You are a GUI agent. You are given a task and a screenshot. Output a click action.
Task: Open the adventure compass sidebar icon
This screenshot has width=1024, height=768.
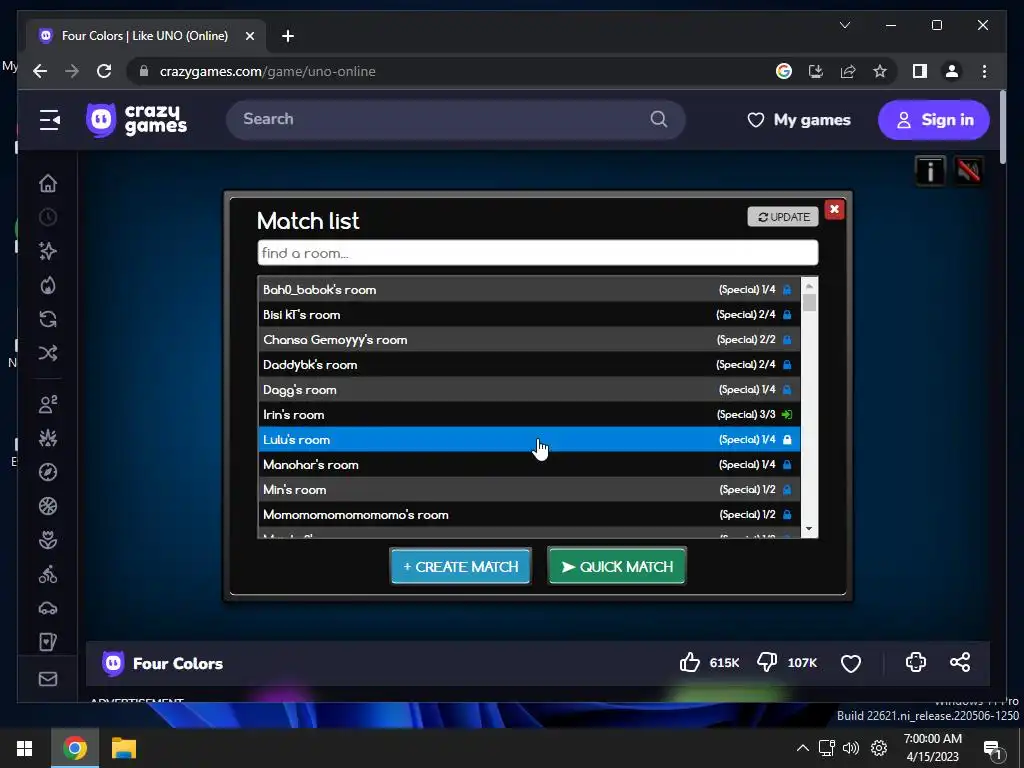pyautogui.click(x=48, y=472)
